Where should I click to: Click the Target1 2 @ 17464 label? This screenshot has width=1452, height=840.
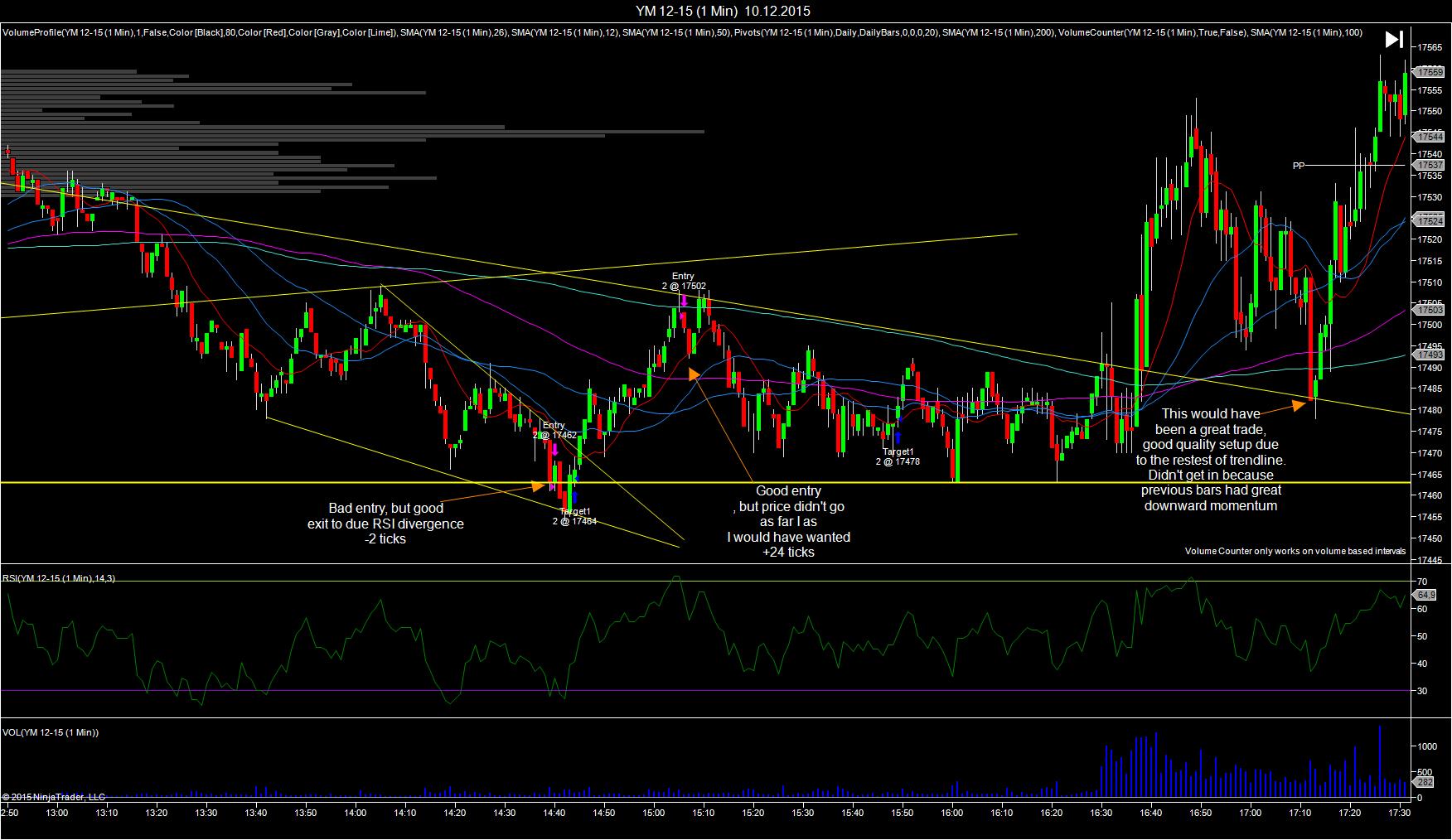point(574,516)
